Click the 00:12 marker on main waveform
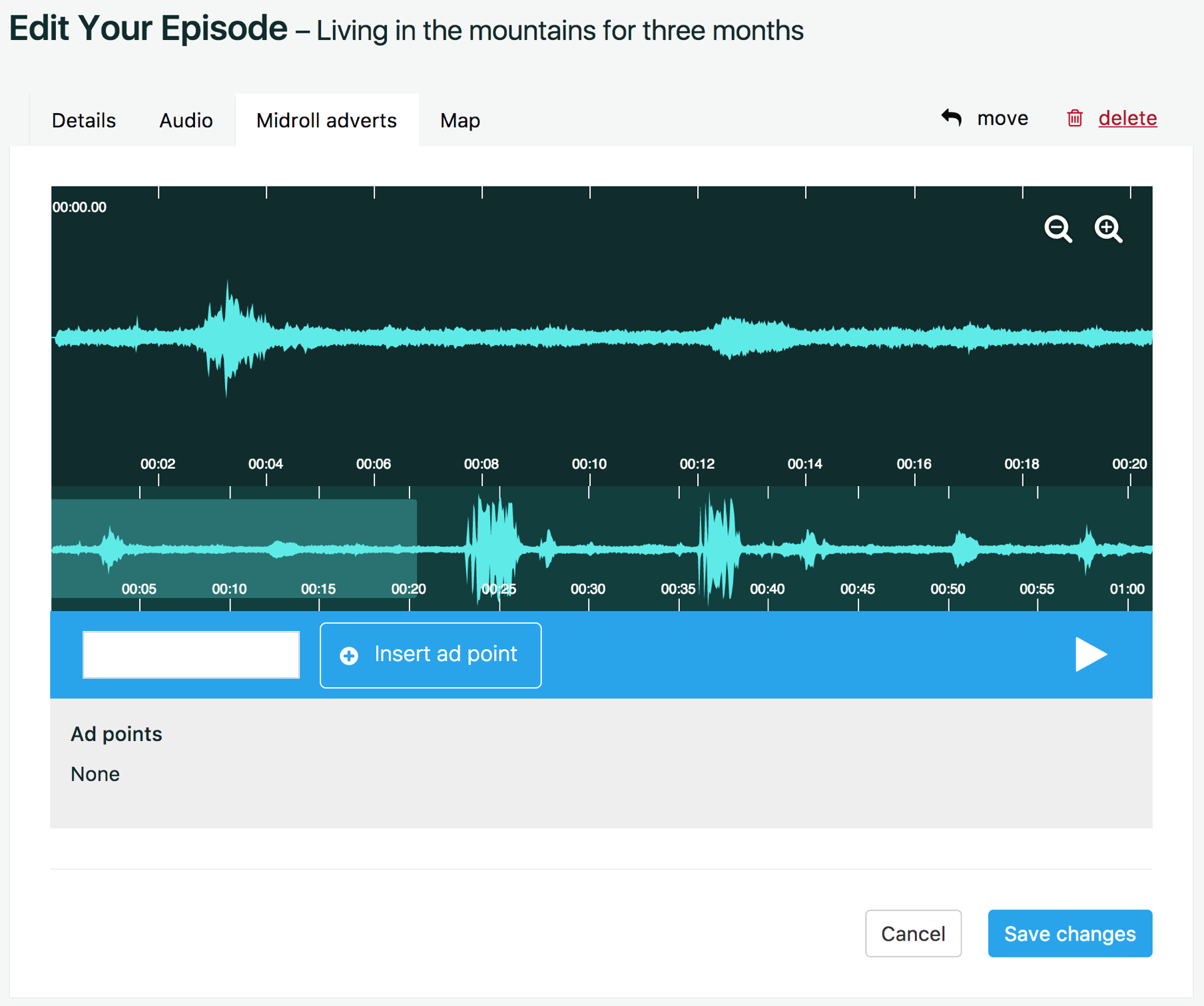The width and height of the screenshot is (1204, 1006). click(697, 464)
